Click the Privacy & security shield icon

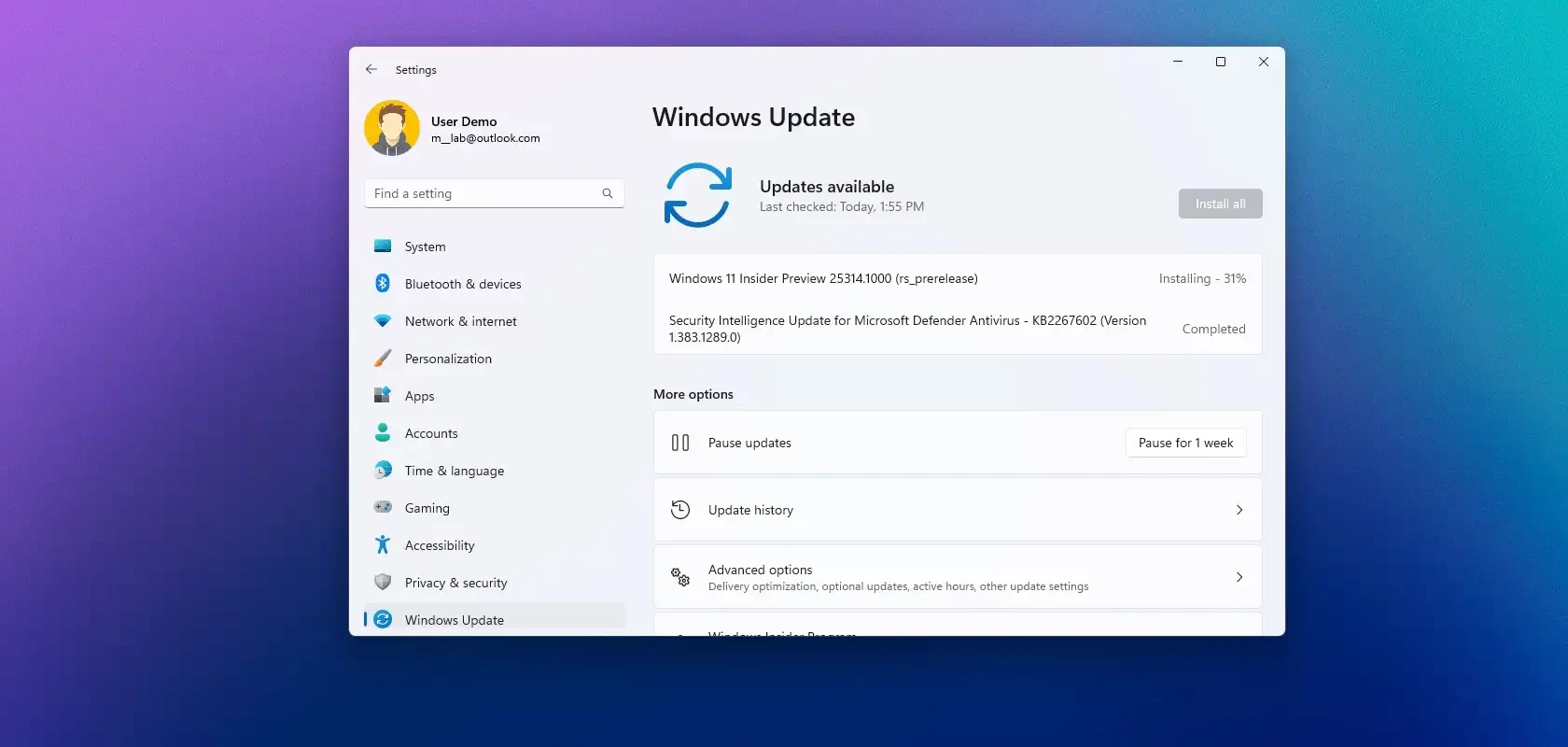click(x=383, y=582)
